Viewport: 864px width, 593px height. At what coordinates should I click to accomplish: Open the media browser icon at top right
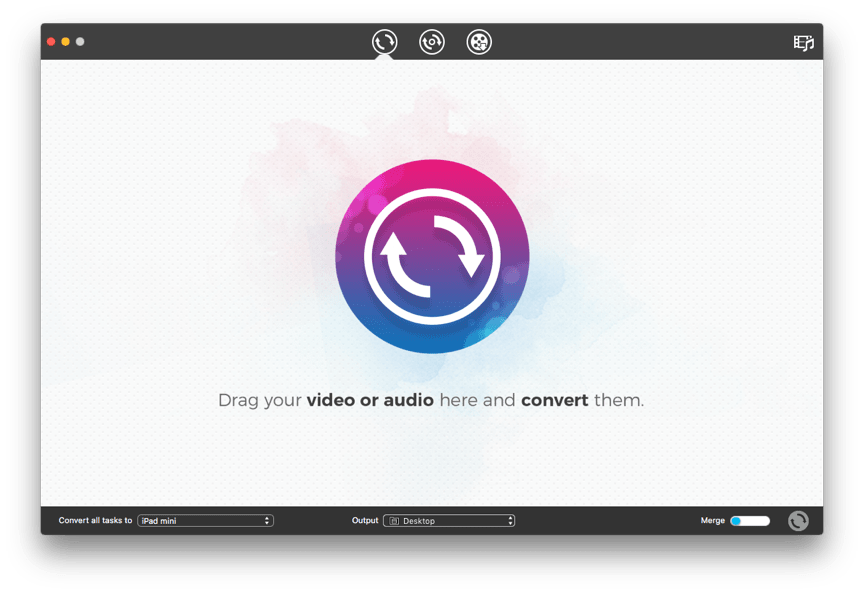click(x=803, y=42)
